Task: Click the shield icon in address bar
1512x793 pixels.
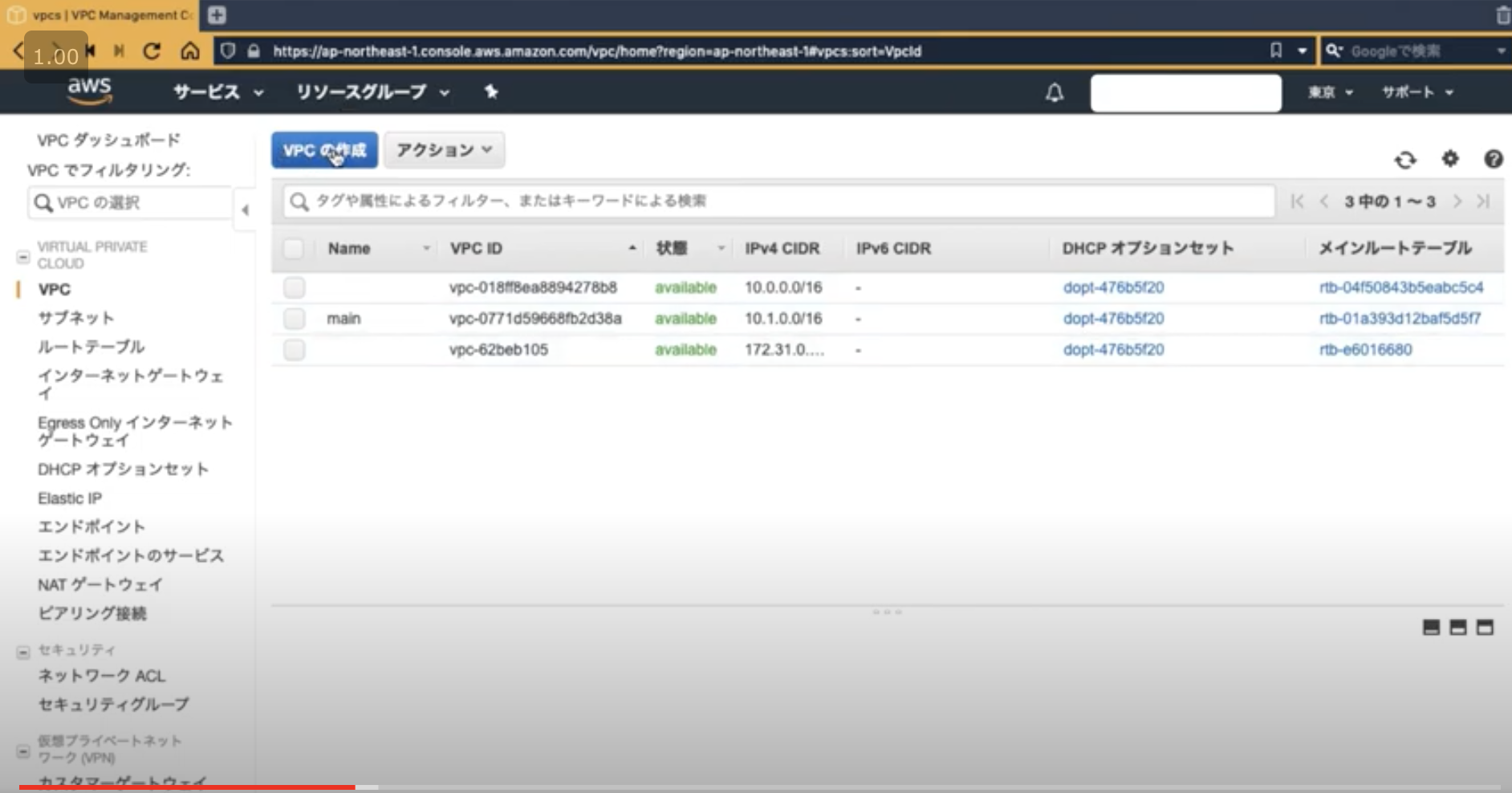Action: (228, 51)
